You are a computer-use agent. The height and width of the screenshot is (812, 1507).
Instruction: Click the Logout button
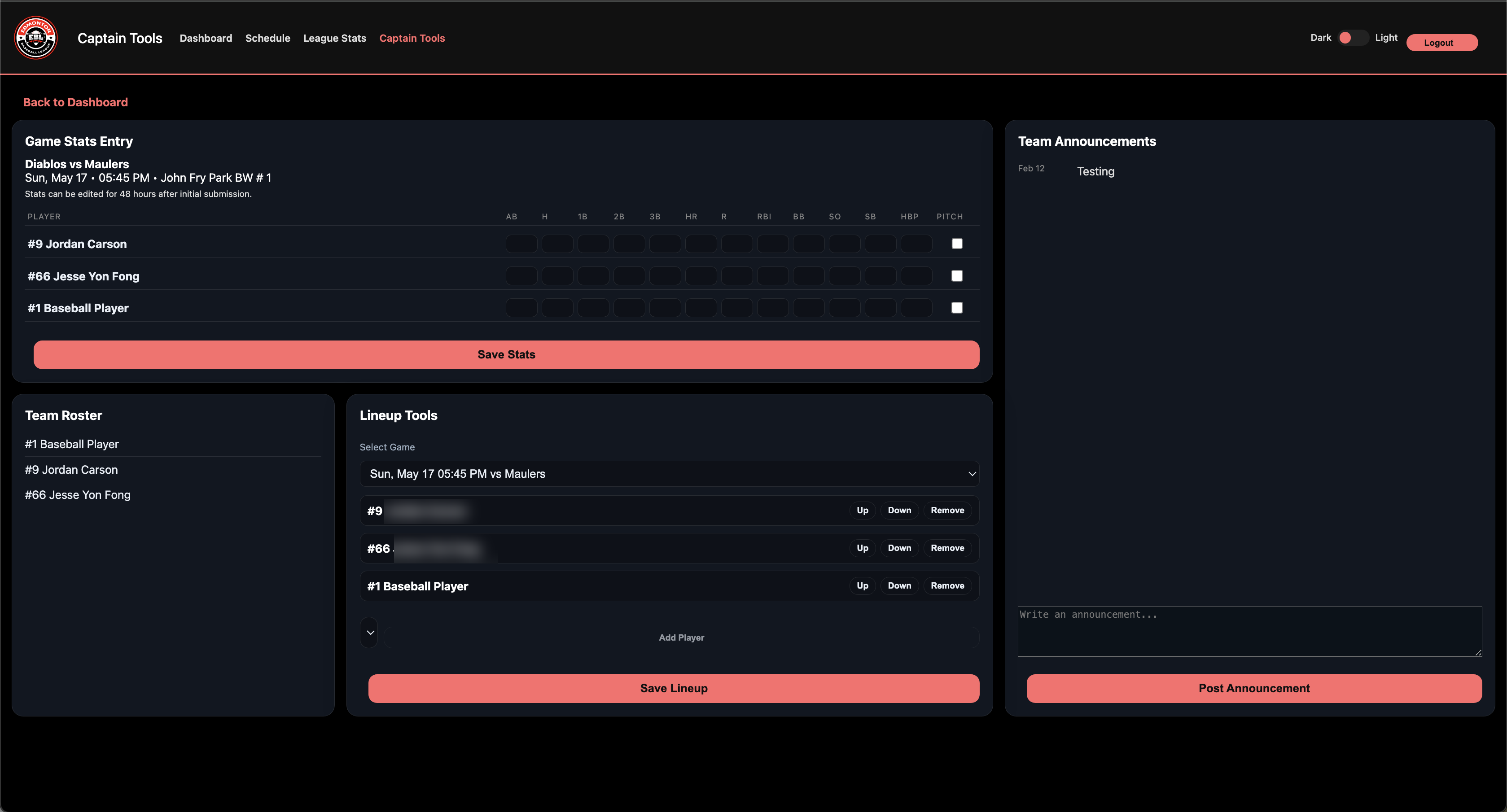(x=1441, y=42)
